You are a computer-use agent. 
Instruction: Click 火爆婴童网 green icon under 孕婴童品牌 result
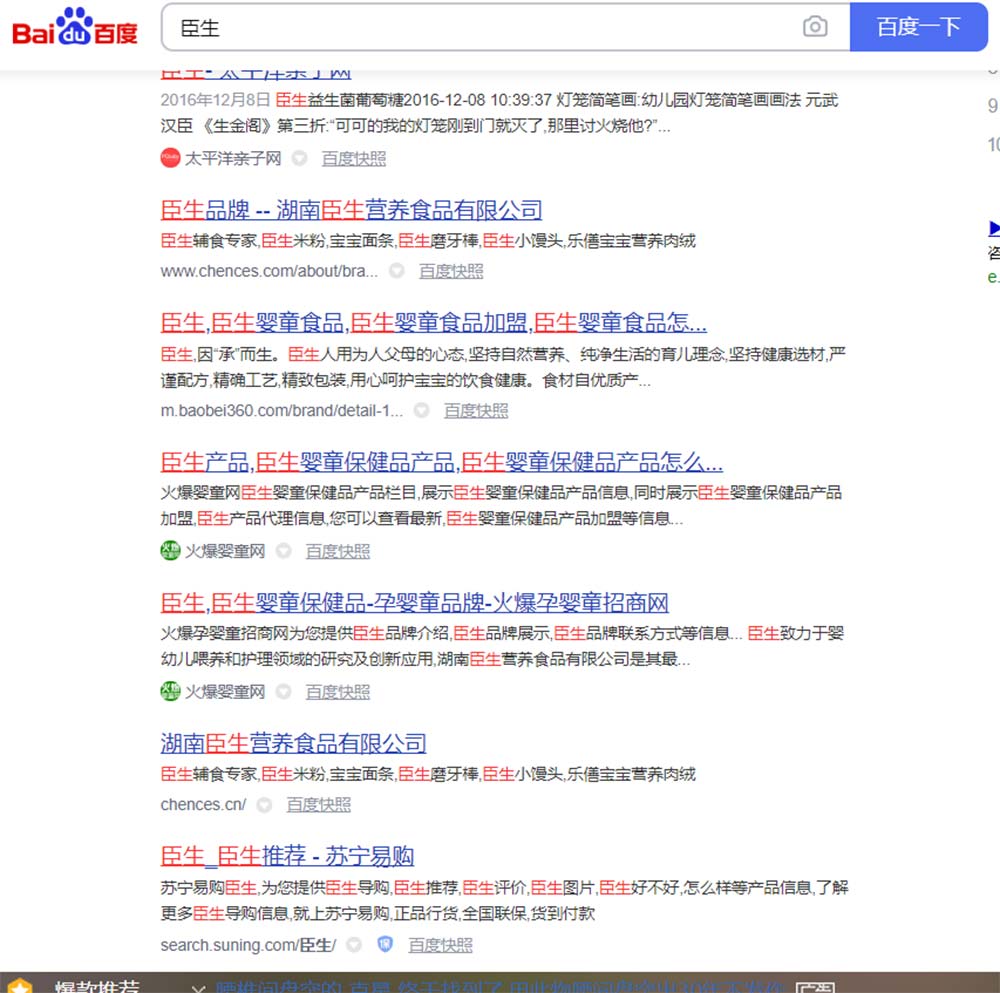(170, 691)
